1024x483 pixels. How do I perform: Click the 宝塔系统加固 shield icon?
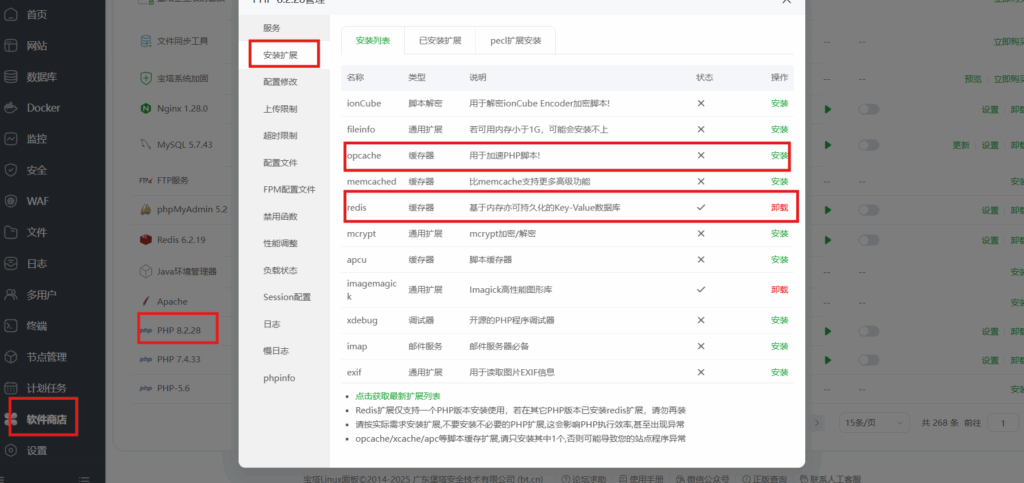(x=146, y=78)
